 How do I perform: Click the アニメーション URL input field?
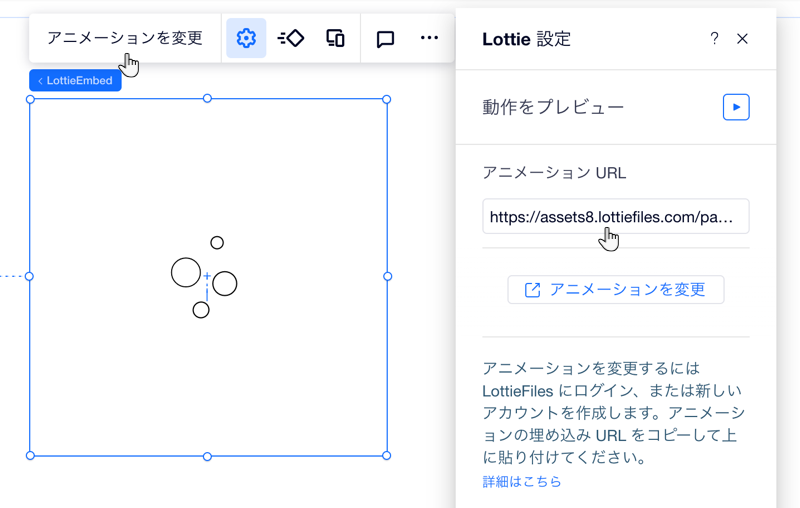[615, 217]
